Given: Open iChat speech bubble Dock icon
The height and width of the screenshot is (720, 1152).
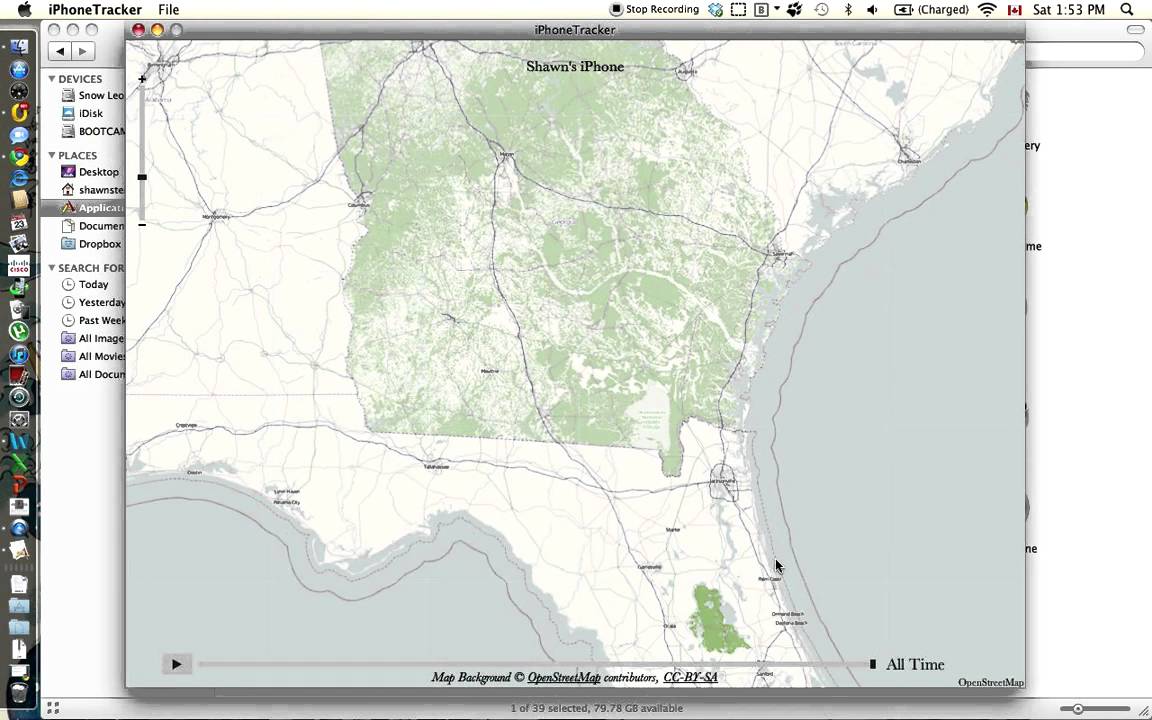Looking at the screenshot, I should tap(19, 135).
